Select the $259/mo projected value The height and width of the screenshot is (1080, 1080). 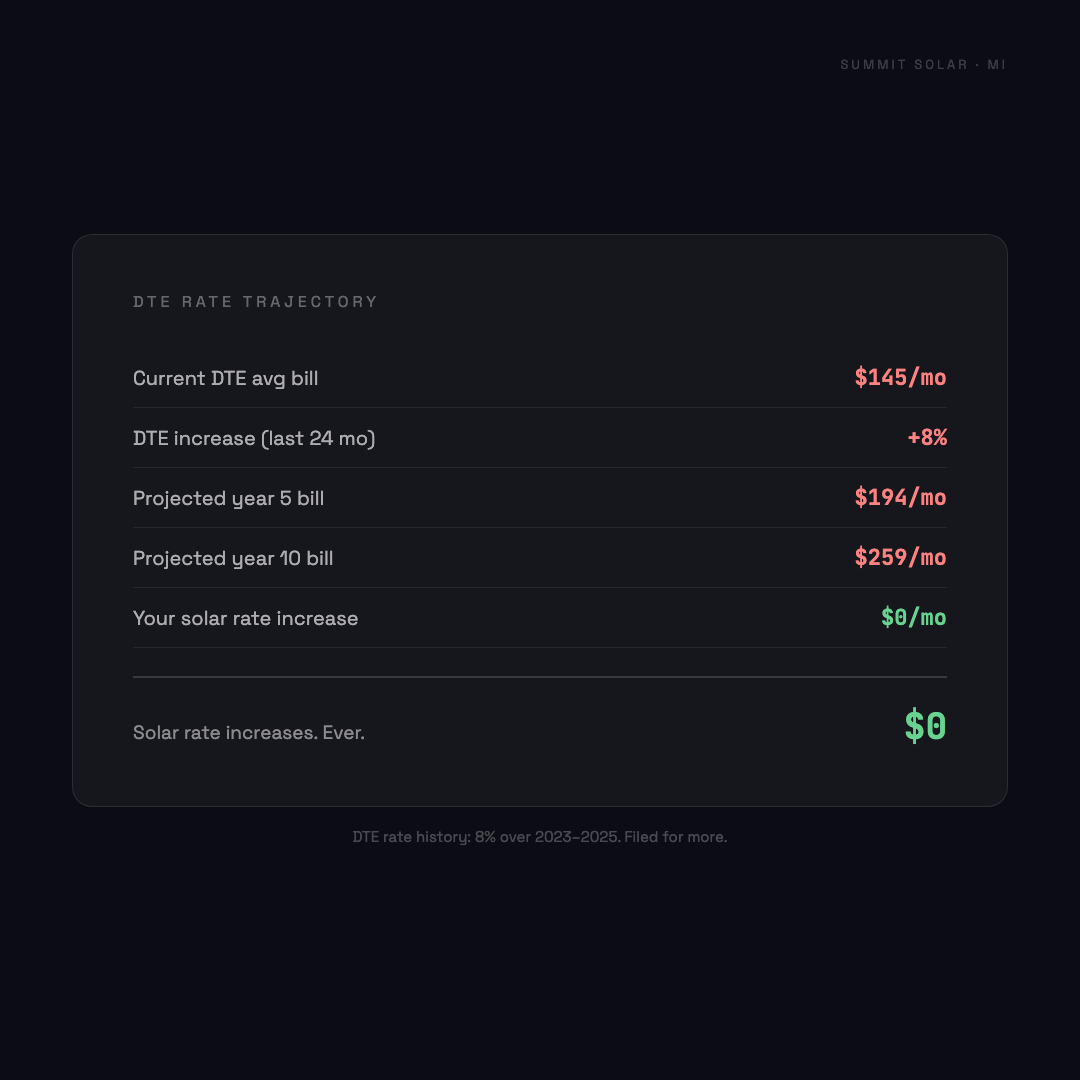pos(900,558)
